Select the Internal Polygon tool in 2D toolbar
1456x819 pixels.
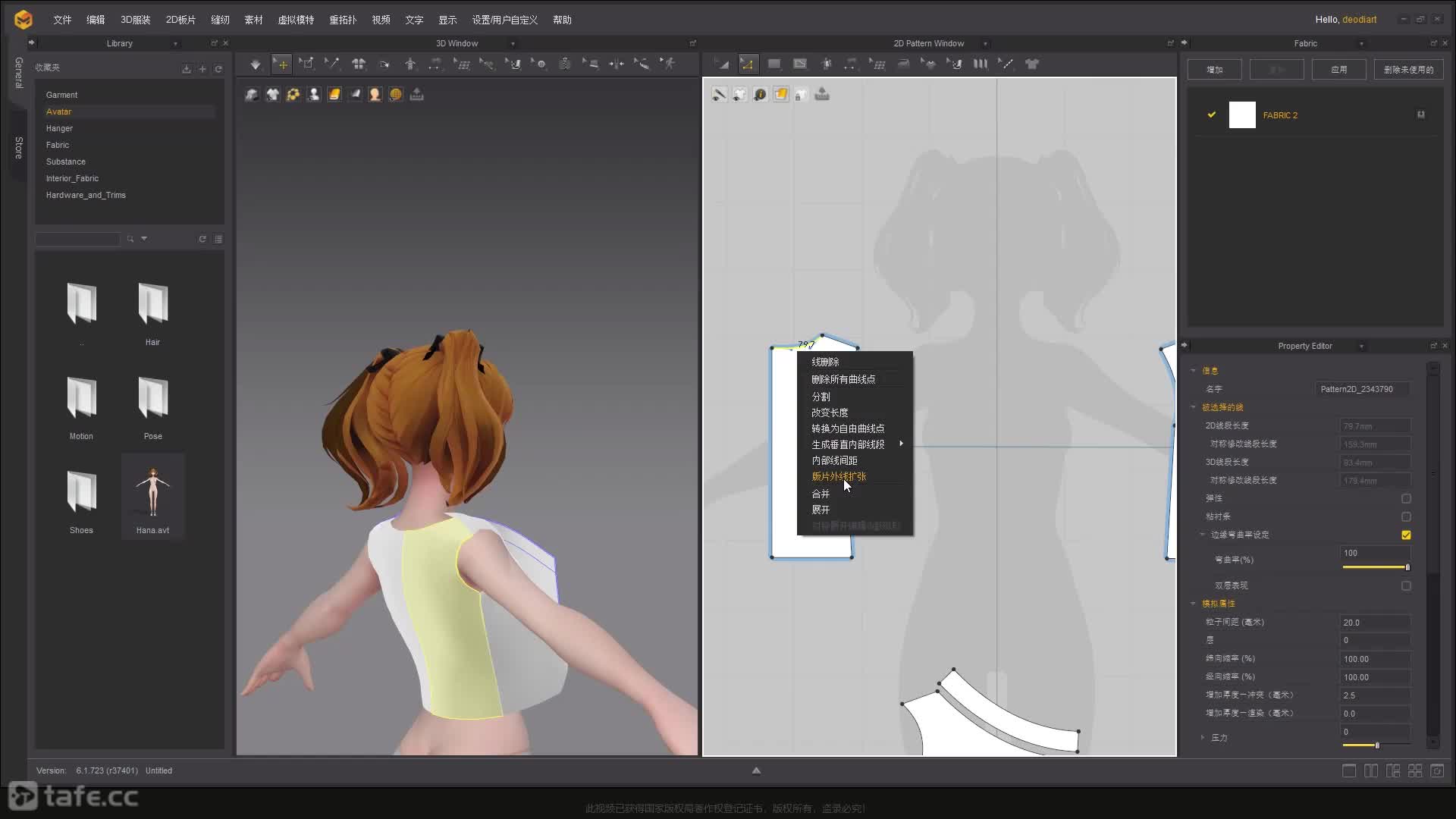click(800, 64)
